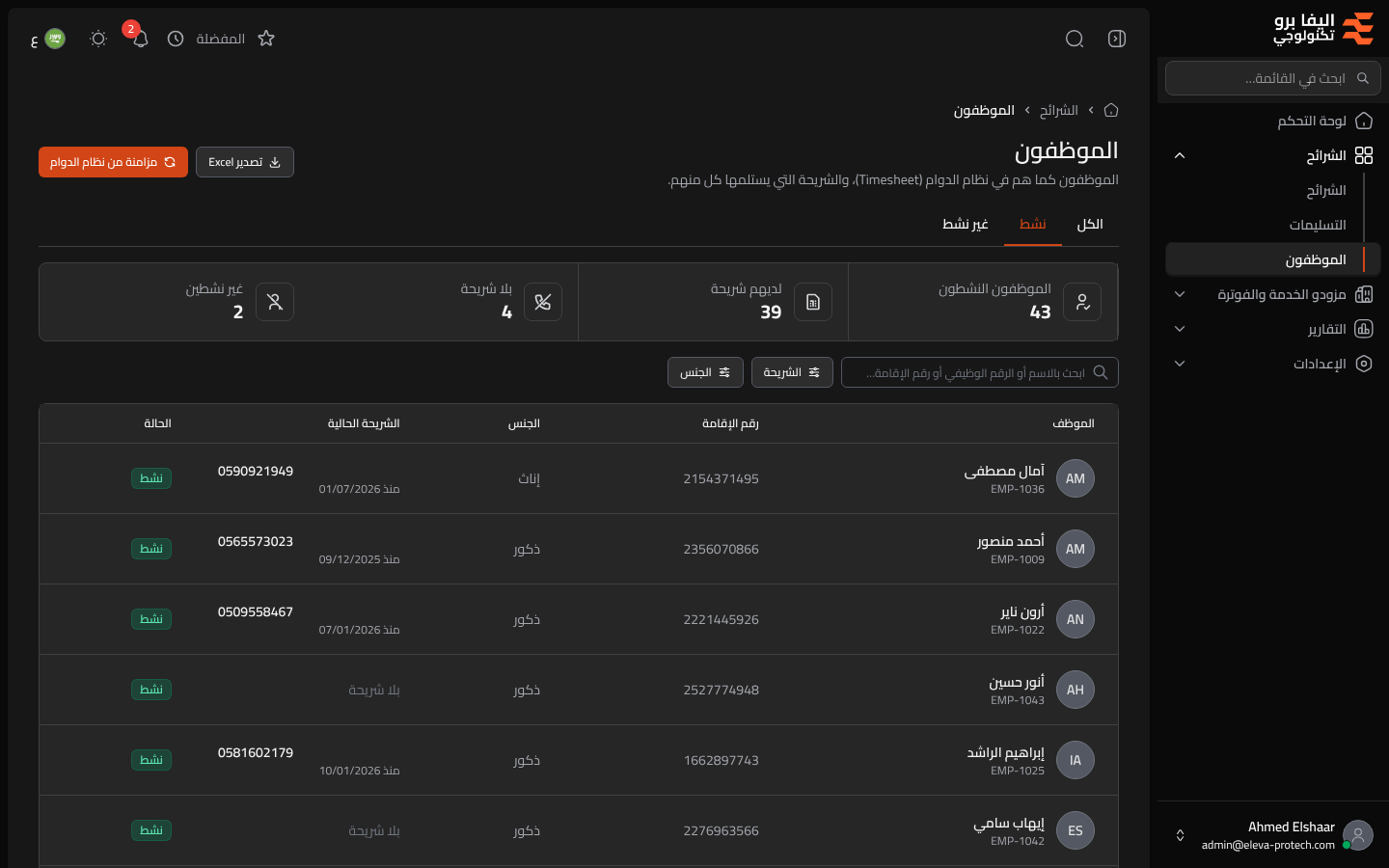Open the الشريحة filter dropdown

point(792,372)
